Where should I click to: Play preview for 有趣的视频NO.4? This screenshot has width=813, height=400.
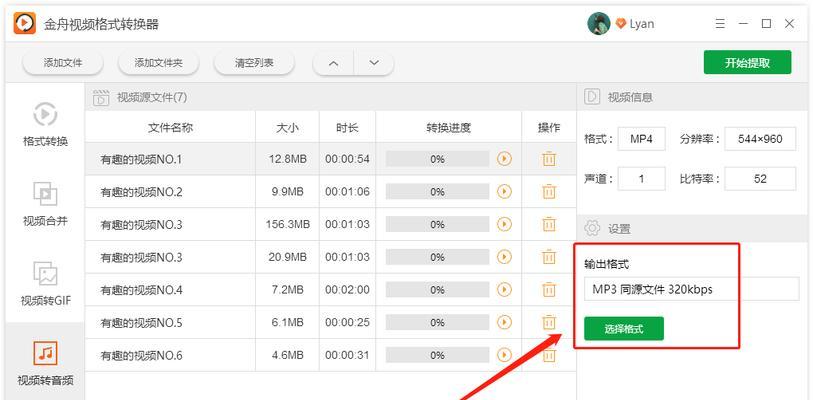point(504,289)
